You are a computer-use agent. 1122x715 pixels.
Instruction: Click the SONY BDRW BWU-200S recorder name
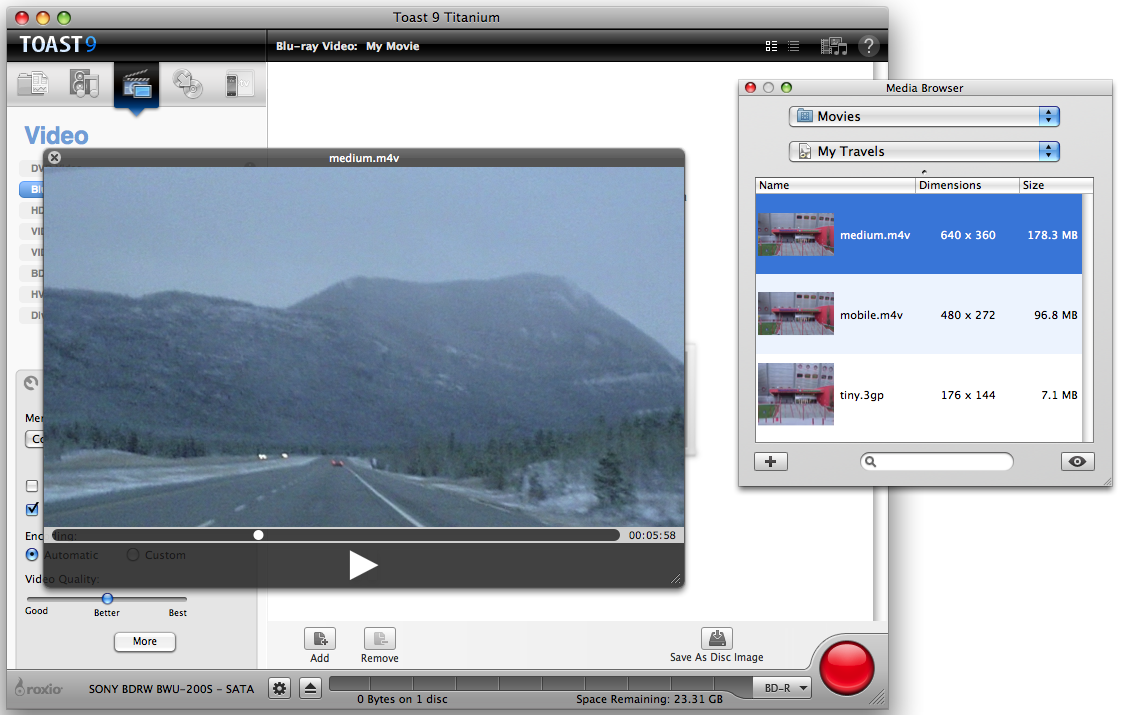pyautogui.click(x=171, y=689)
